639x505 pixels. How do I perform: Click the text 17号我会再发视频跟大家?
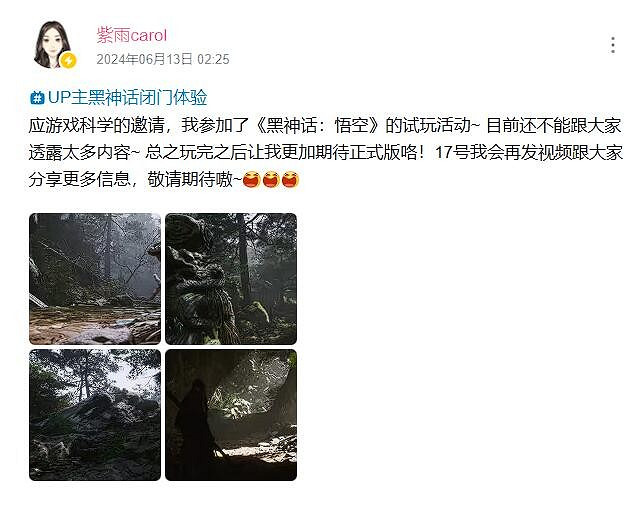point(529,152)
